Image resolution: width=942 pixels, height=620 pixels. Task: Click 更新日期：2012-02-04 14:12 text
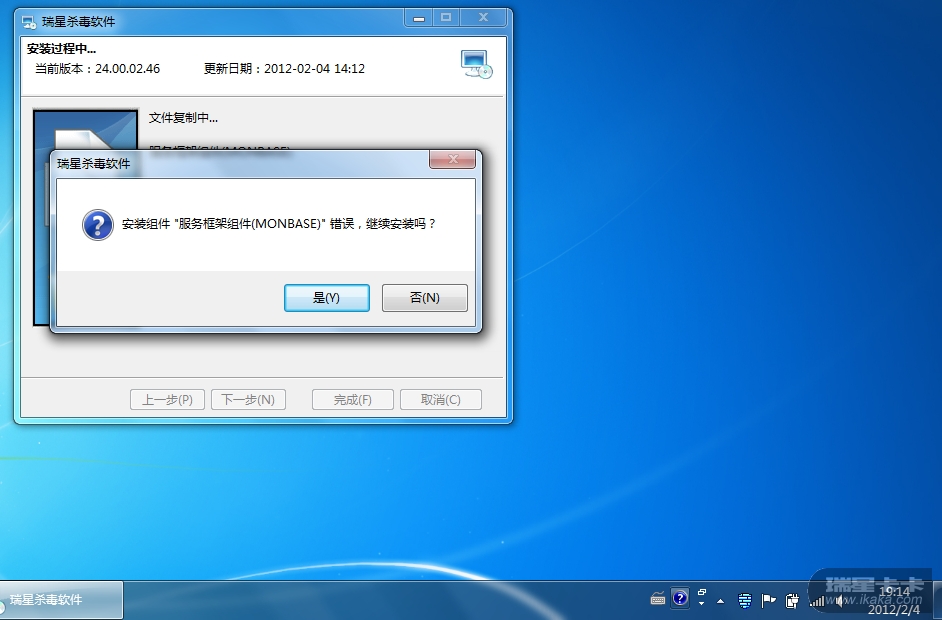tap(284, 68)
